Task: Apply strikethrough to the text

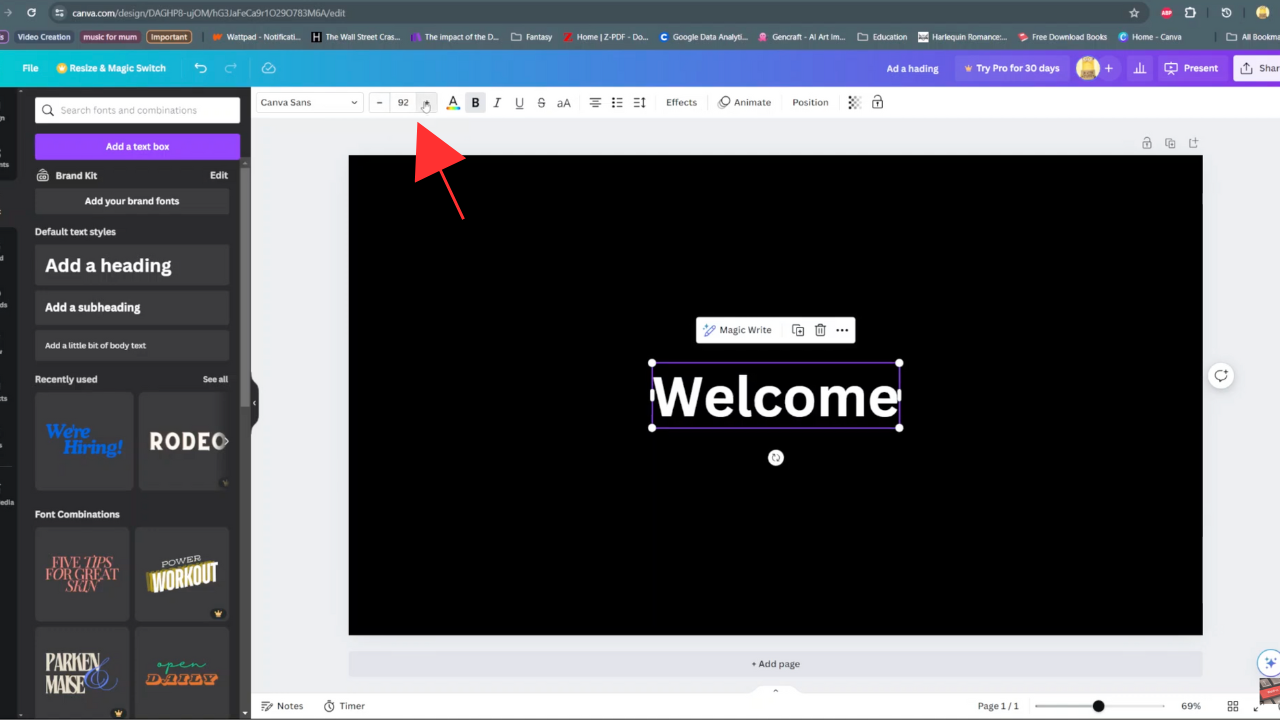Action: coord(541,102)
